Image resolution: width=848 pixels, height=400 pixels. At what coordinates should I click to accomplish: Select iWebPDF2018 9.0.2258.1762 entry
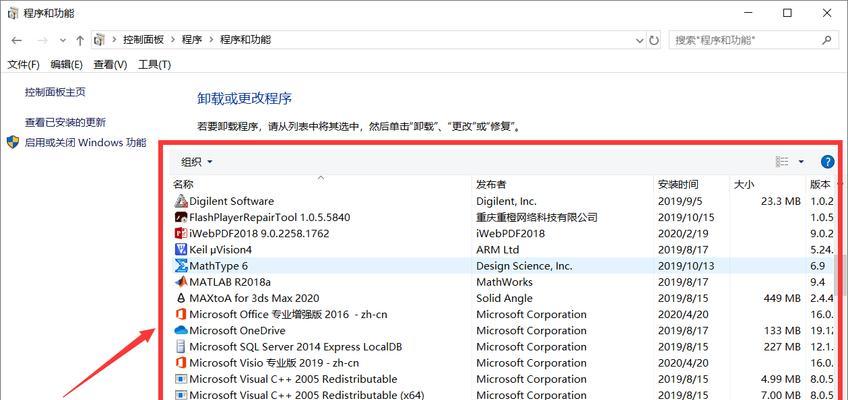(259, 234)
